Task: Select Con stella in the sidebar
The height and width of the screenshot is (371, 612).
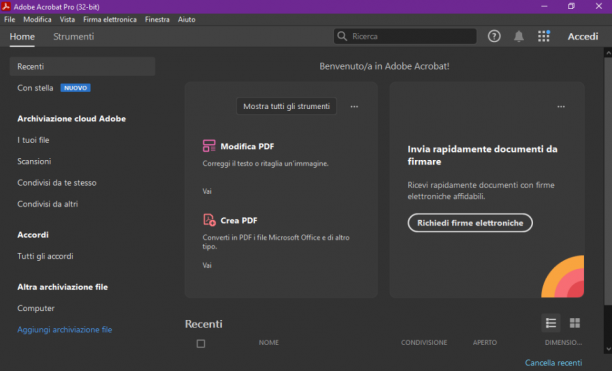Action: click(x=35, y=88)
